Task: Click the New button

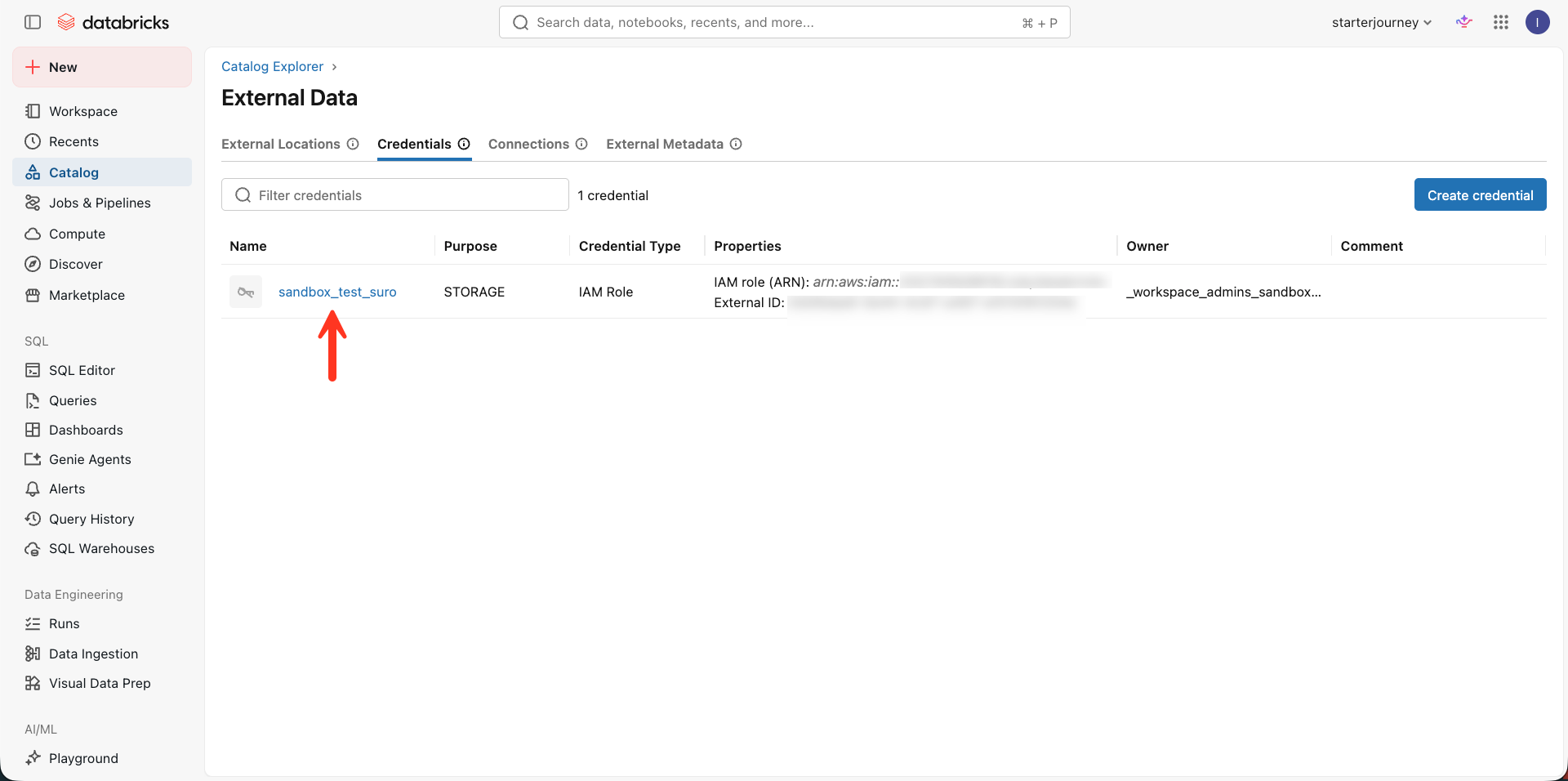Action: pos(102,67)
